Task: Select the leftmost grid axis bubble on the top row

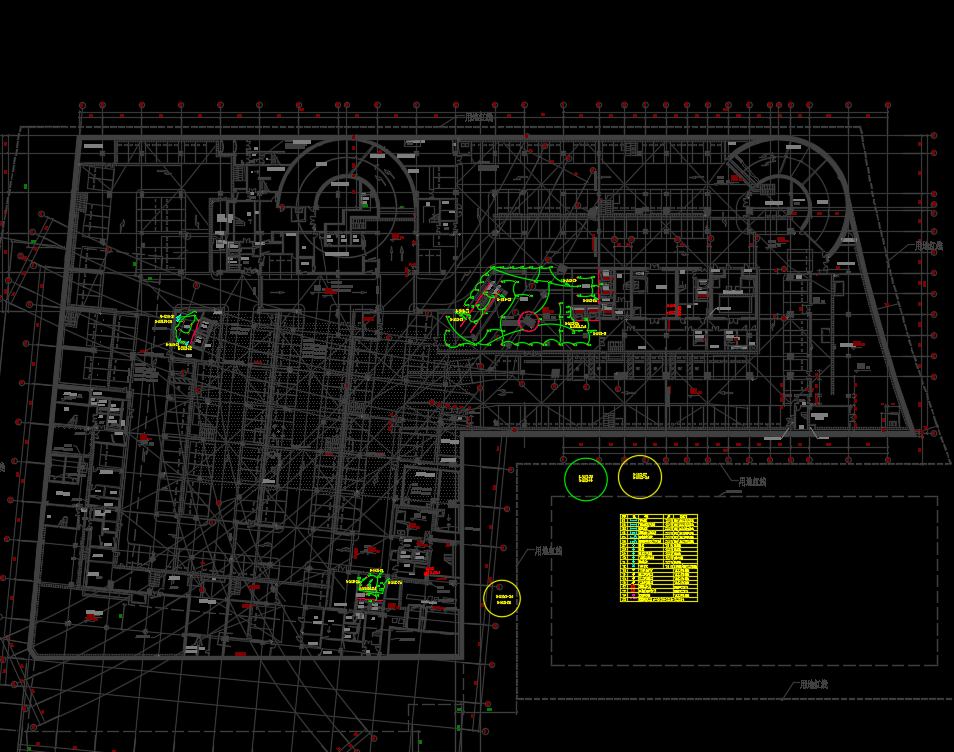Action: pyautogui.click(x=82, y=105)
